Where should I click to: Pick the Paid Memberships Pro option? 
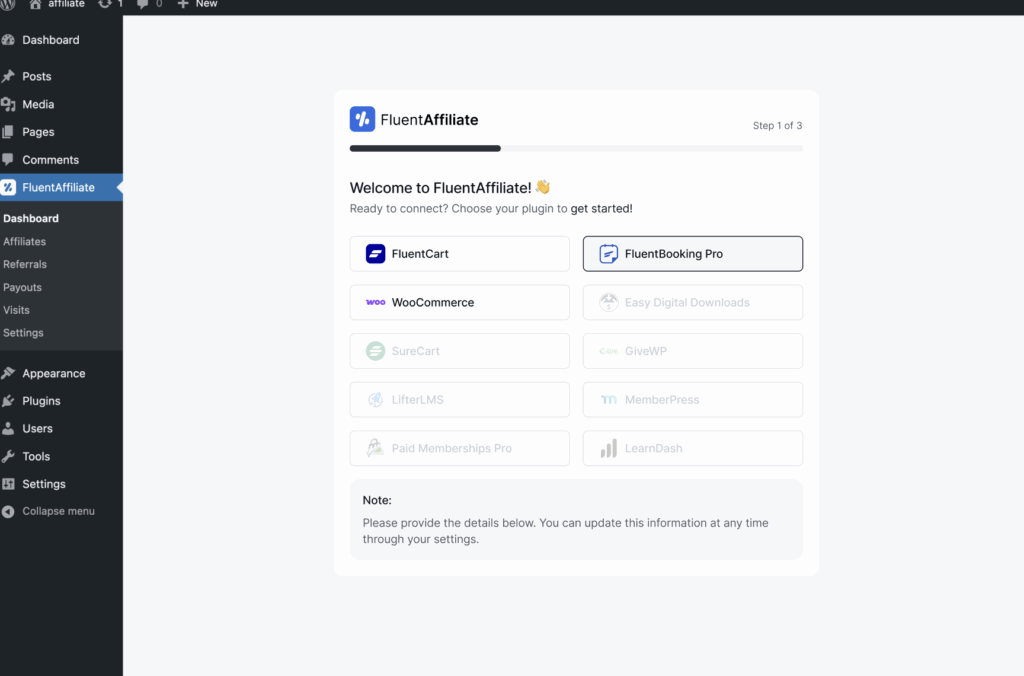[x=460, y=449]
